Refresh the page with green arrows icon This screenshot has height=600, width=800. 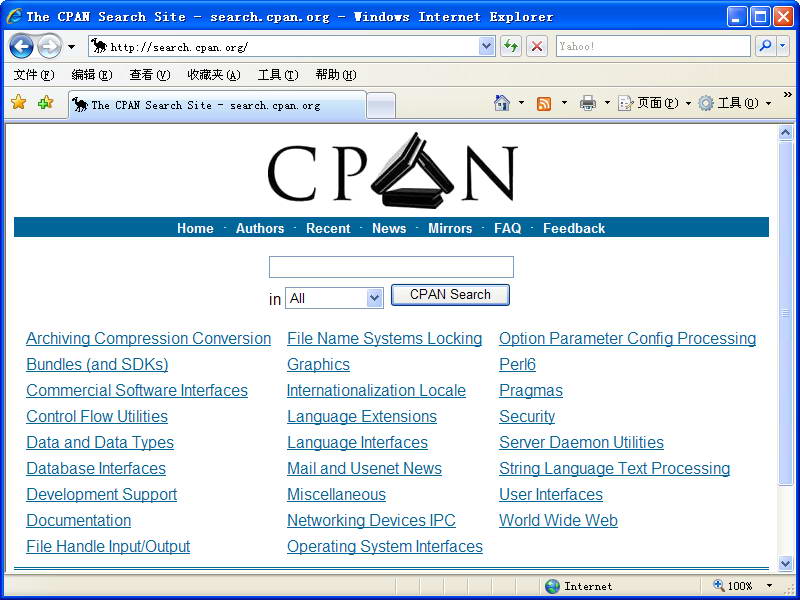pyautogui.click(x=511, y=47)
